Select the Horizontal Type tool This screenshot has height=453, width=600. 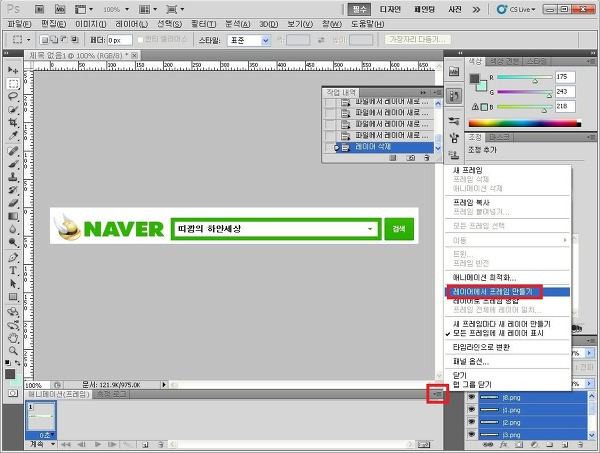[x=13, y=270]
